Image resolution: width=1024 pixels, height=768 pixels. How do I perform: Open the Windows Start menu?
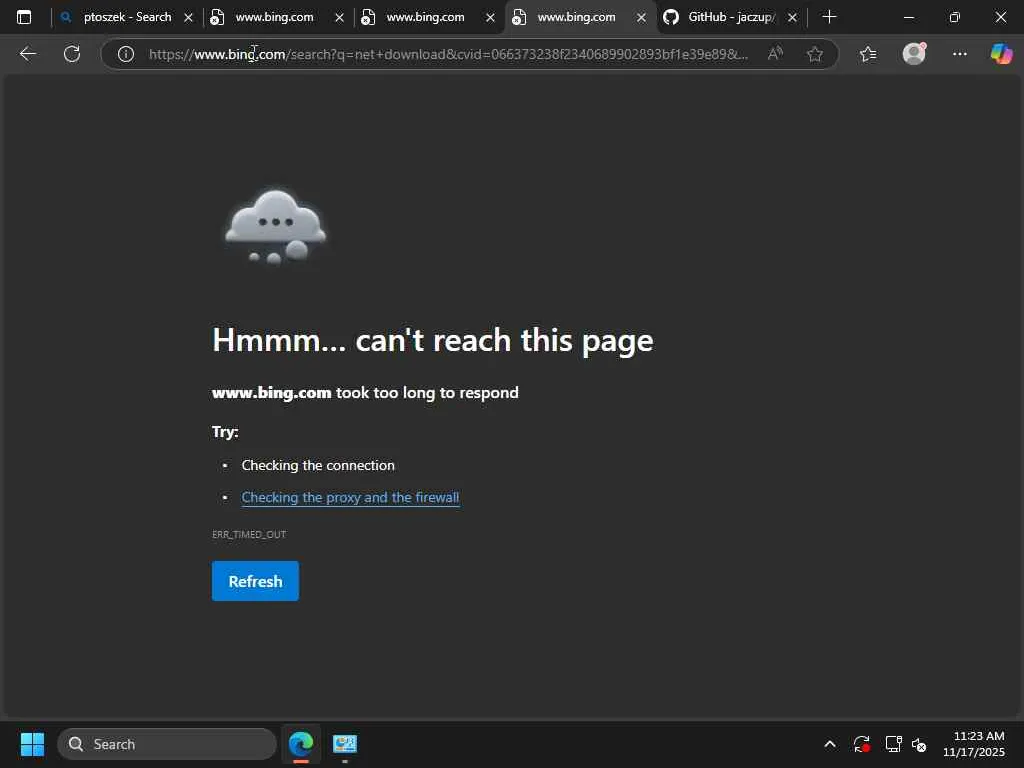click(x=32, y=744)
